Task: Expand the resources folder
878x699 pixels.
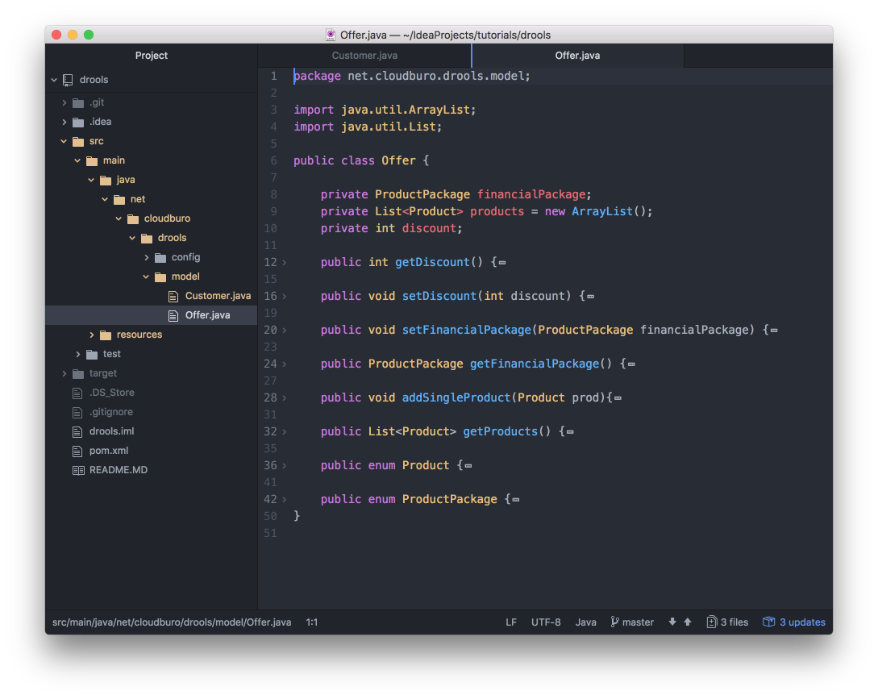Action: [x=92, y=335]
